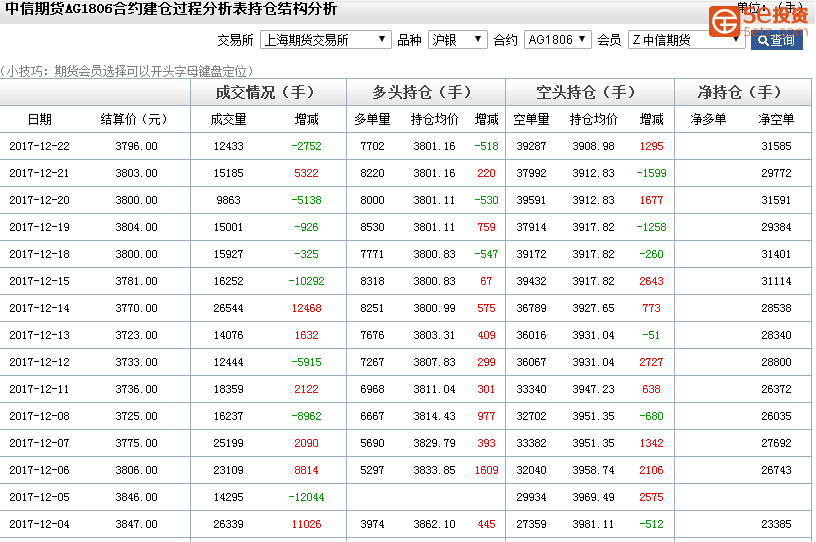
Task: Click the 多单量 column header
Action: click(372, 119)
